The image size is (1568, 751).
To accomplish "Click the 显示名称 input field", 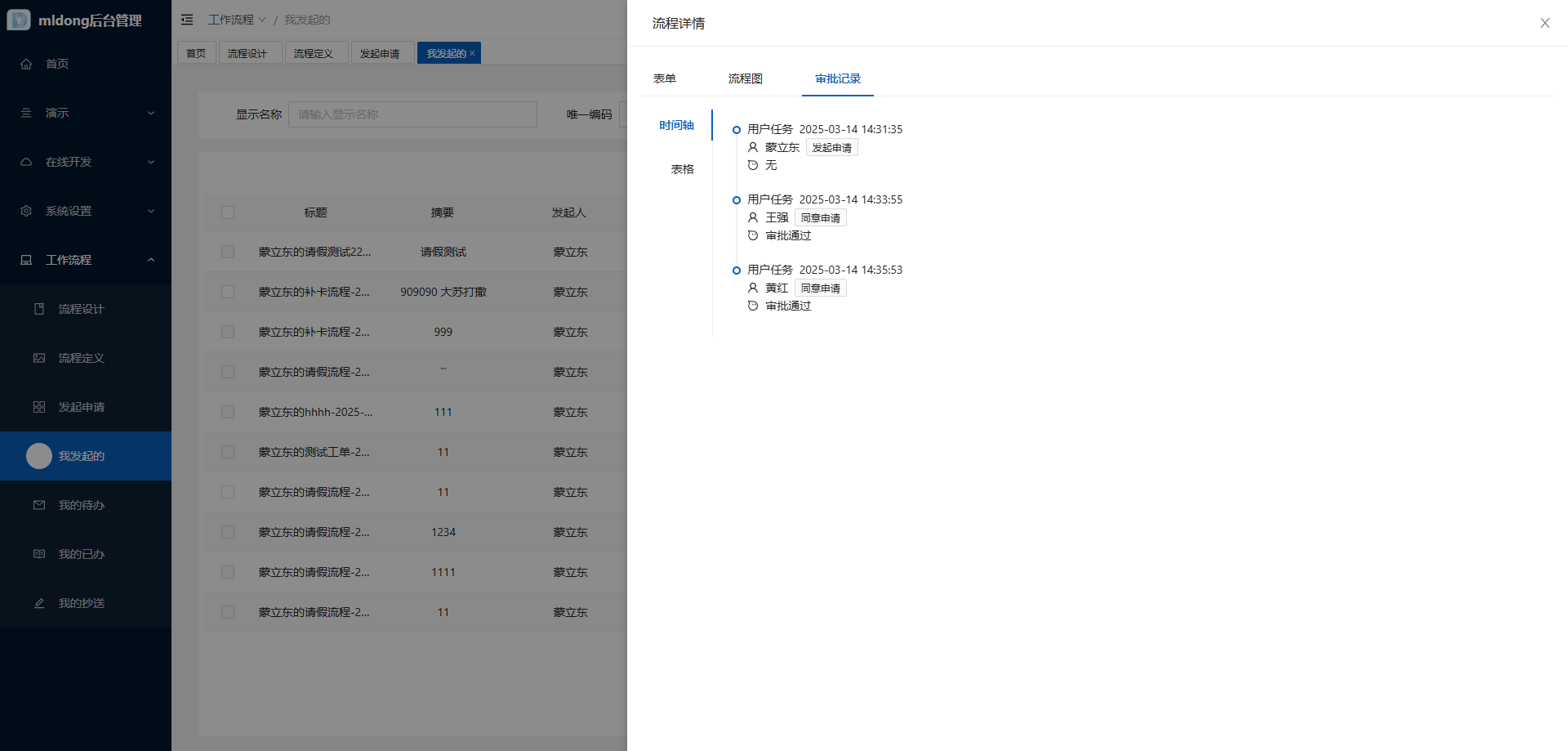I will point(412,114).
